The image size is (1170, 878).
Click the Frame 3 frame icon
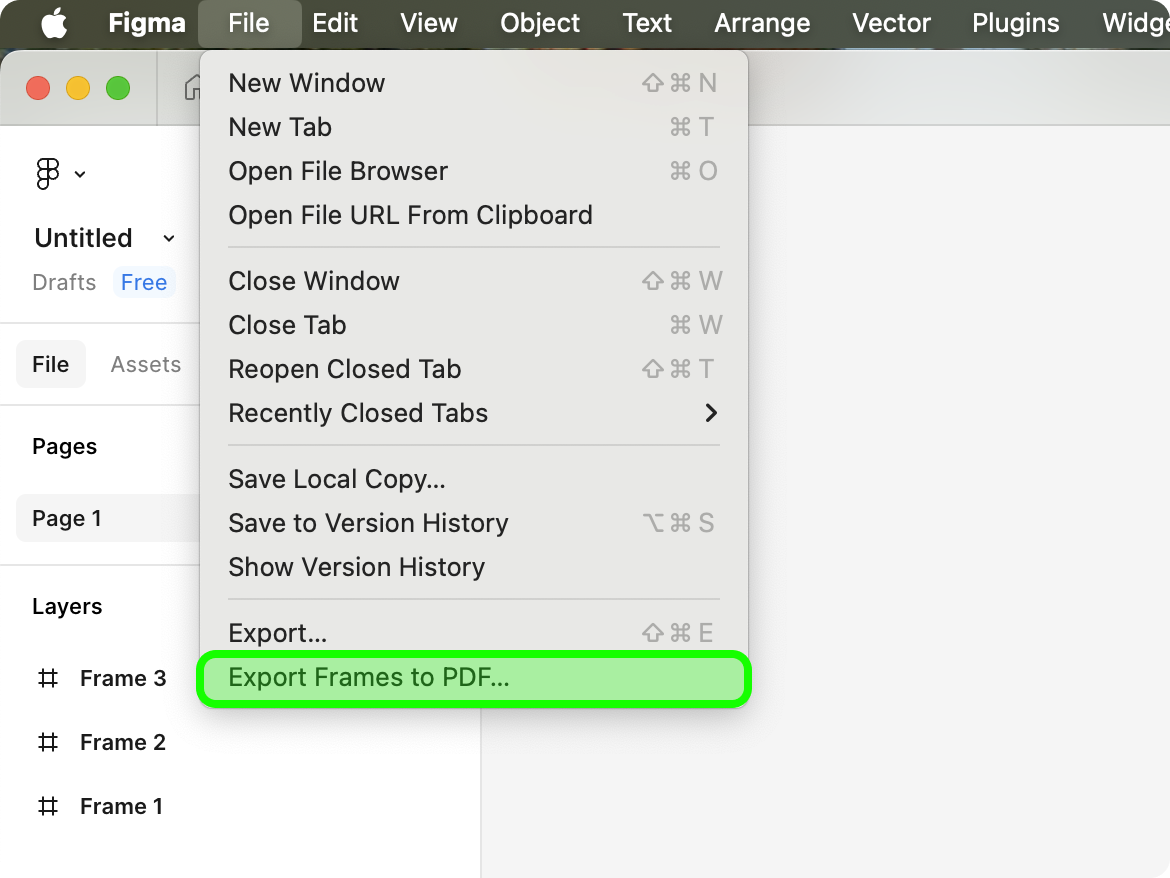[x=48, y=678]
